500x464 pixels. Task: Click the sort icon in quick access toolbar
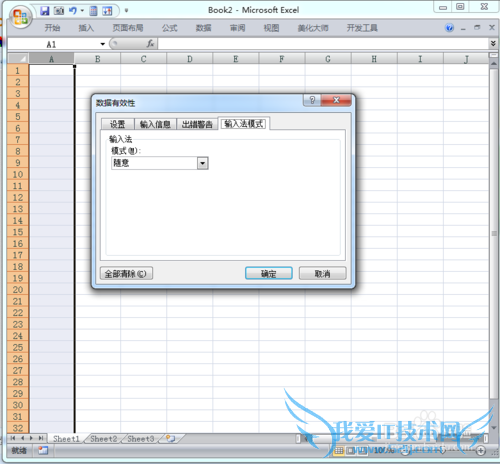click(107, 11)
